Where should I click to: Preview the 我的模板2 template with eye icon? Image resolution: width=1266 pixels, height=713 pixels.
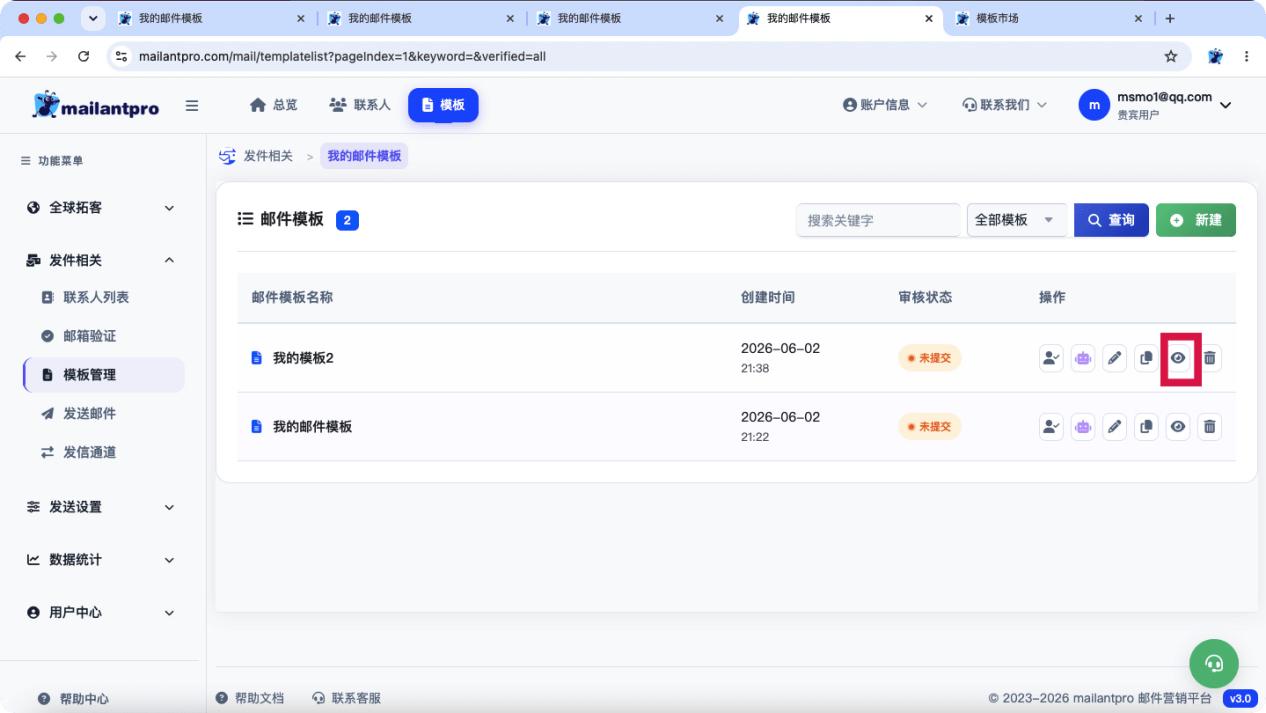[1179, 358]
